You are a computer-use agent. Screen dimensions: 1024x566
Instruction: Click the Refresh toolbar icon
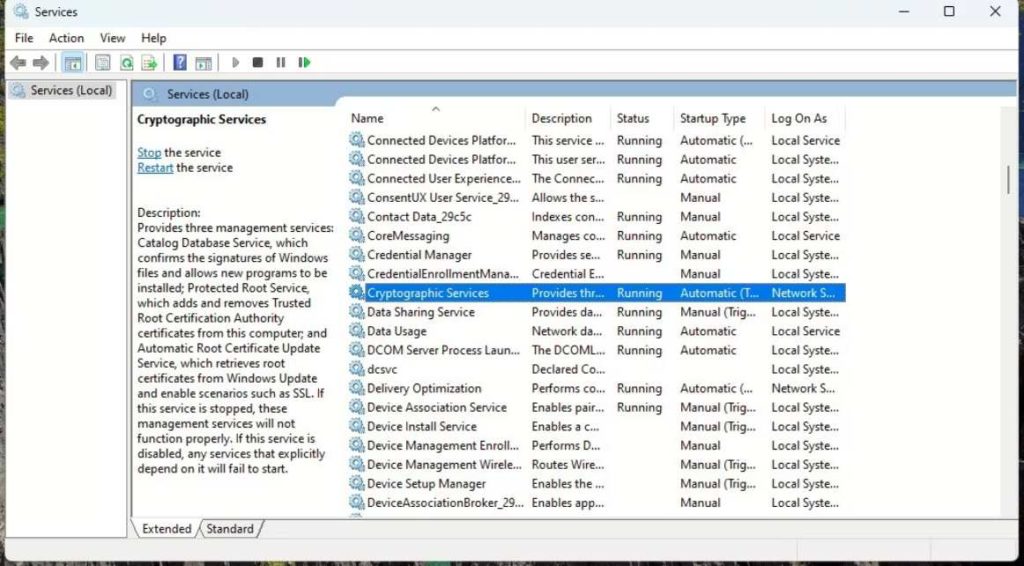tap(126, 63)
